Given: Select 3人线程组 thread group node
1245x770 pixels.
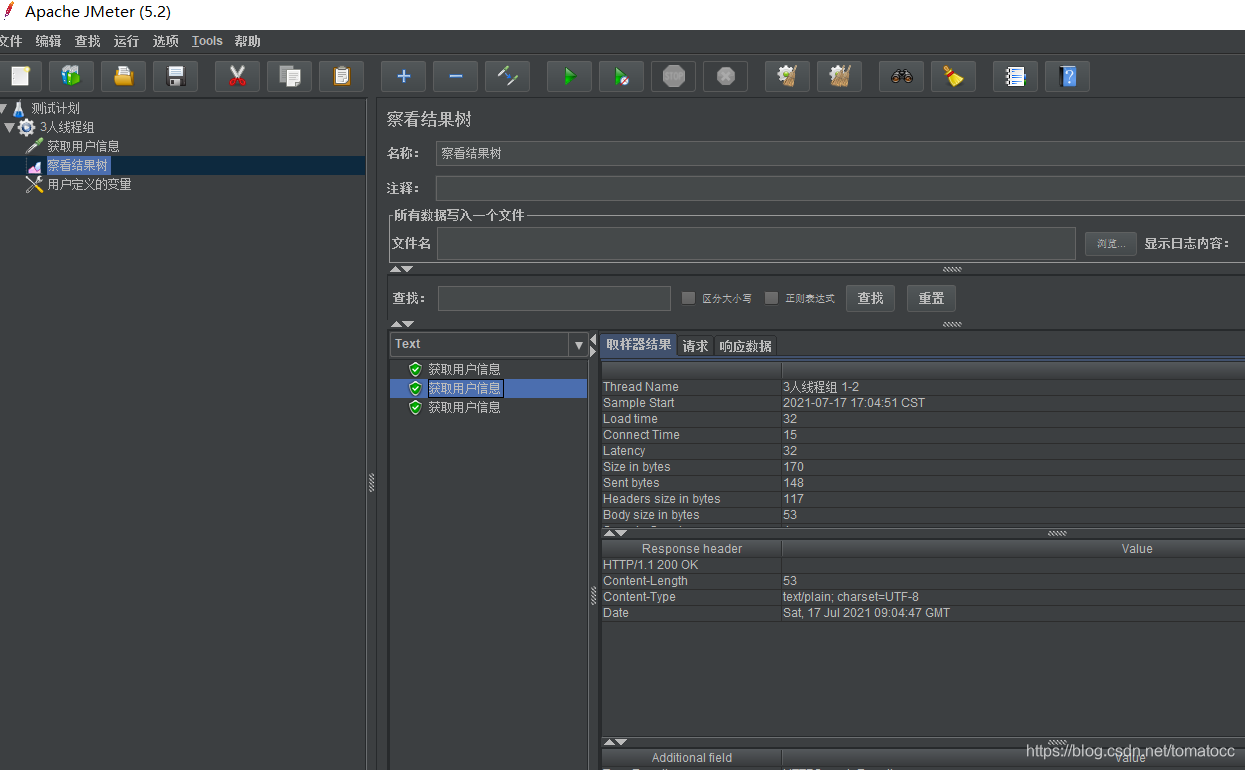Looking at the screenshot, I should click(x=67, y=127).
